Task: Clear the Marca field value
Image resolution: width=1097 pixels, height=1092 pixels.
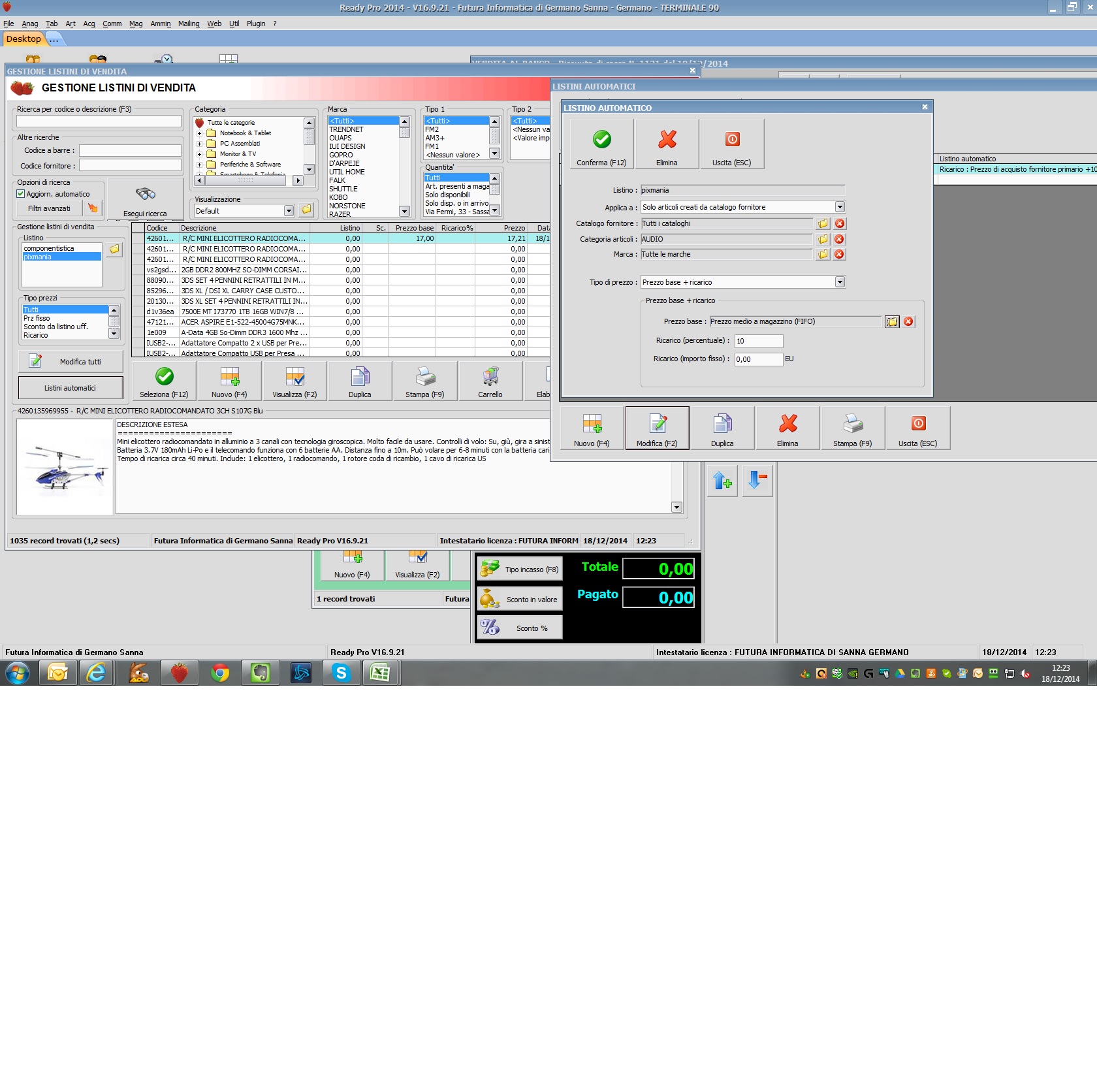Action: click(x=840, y=254)
